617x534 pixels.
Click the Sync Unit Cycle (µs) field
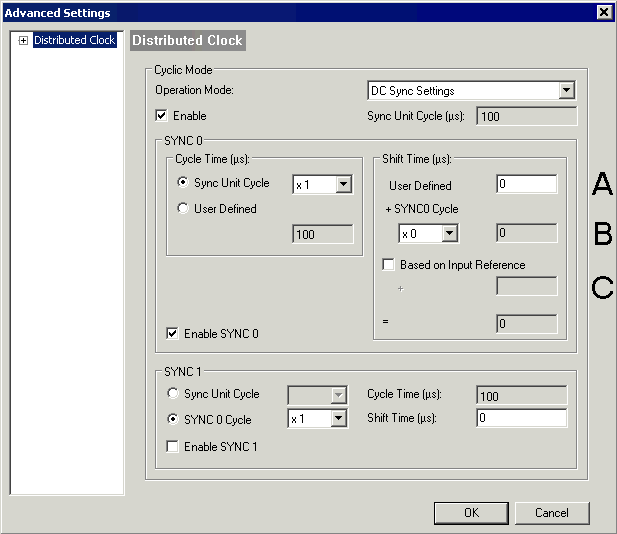point(526,116)
